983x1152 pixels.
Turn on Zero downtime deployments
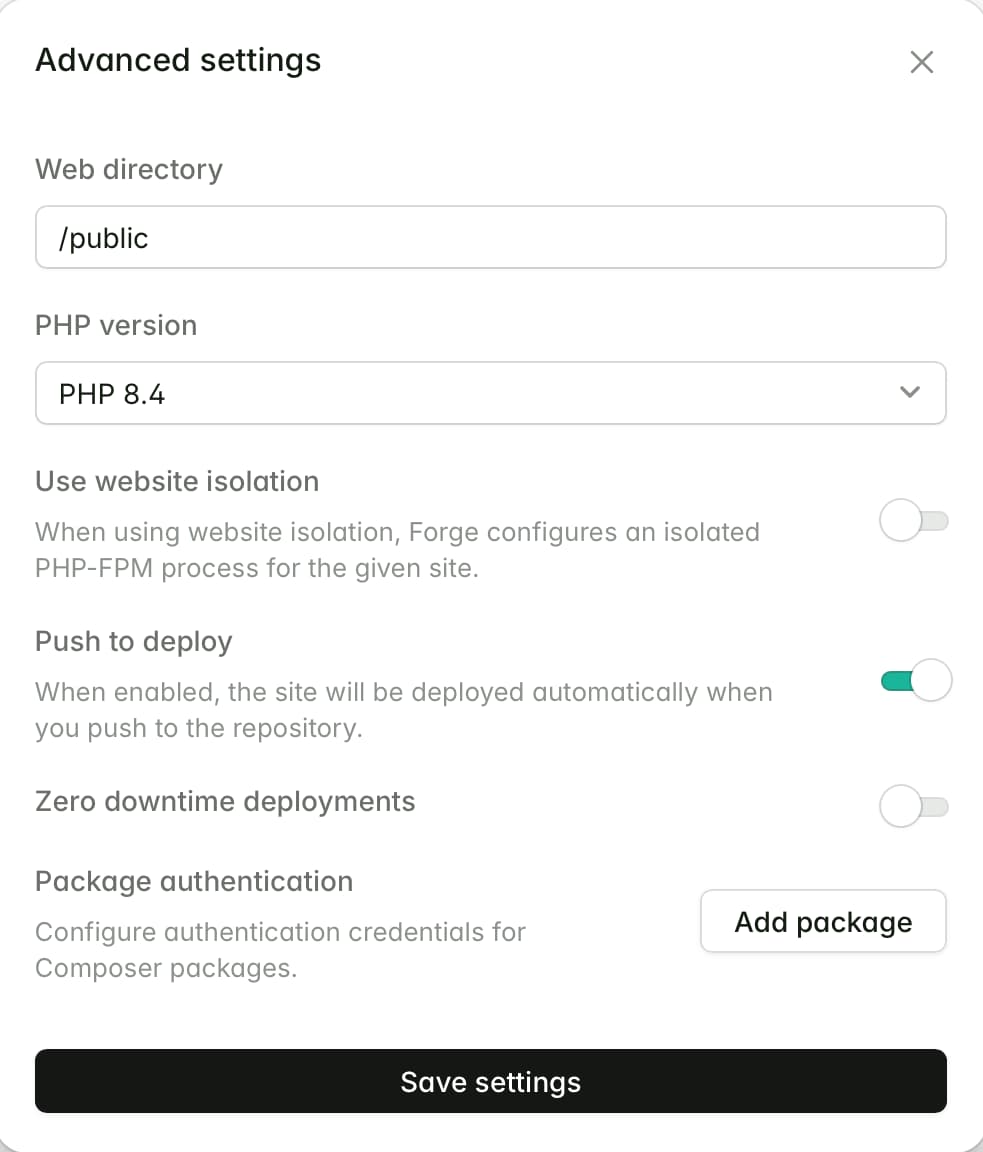913,805
